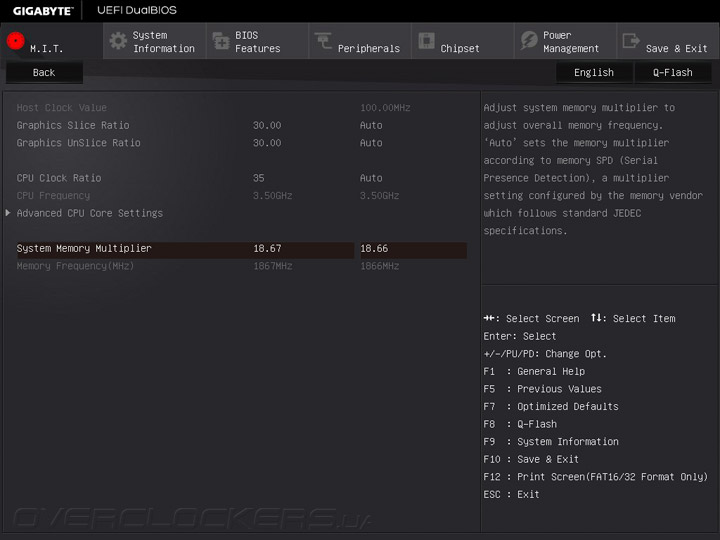Click the BIOS Features chip icon
The image size is (720, 540).
click(x=221, y=41)
